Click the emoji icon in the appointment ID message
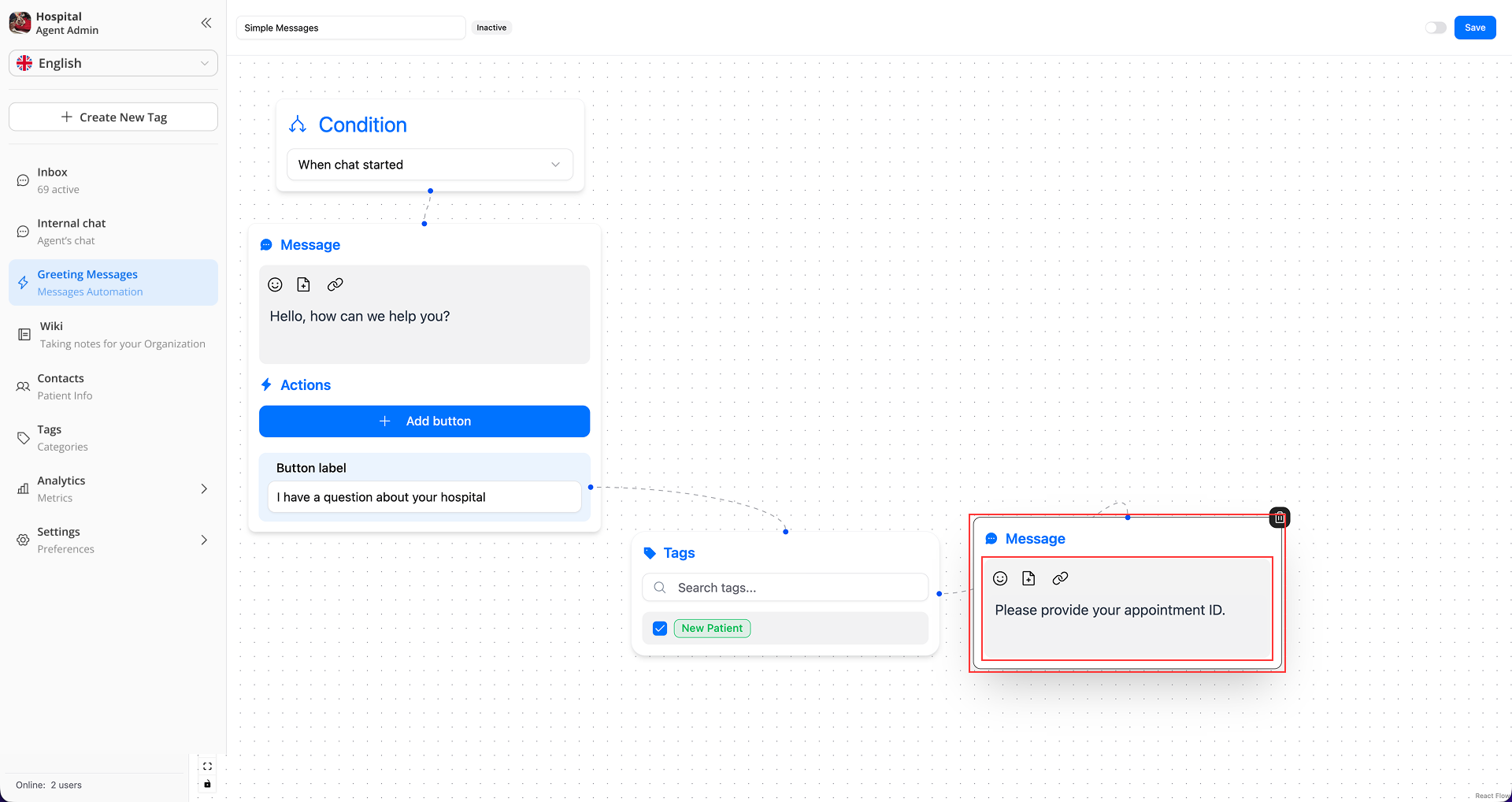The height and width of the screenshot is (802, 1512). (1000, 578)
